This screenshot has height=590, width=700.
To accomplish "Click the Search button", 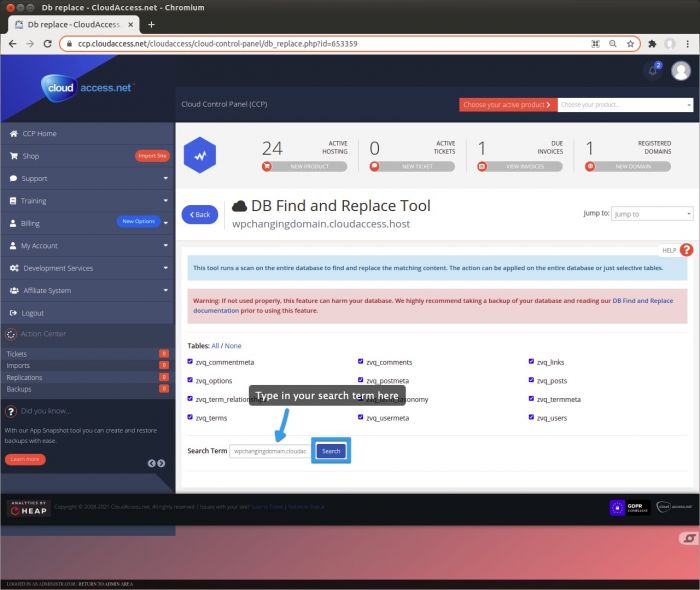I will (x=331, y=451).
